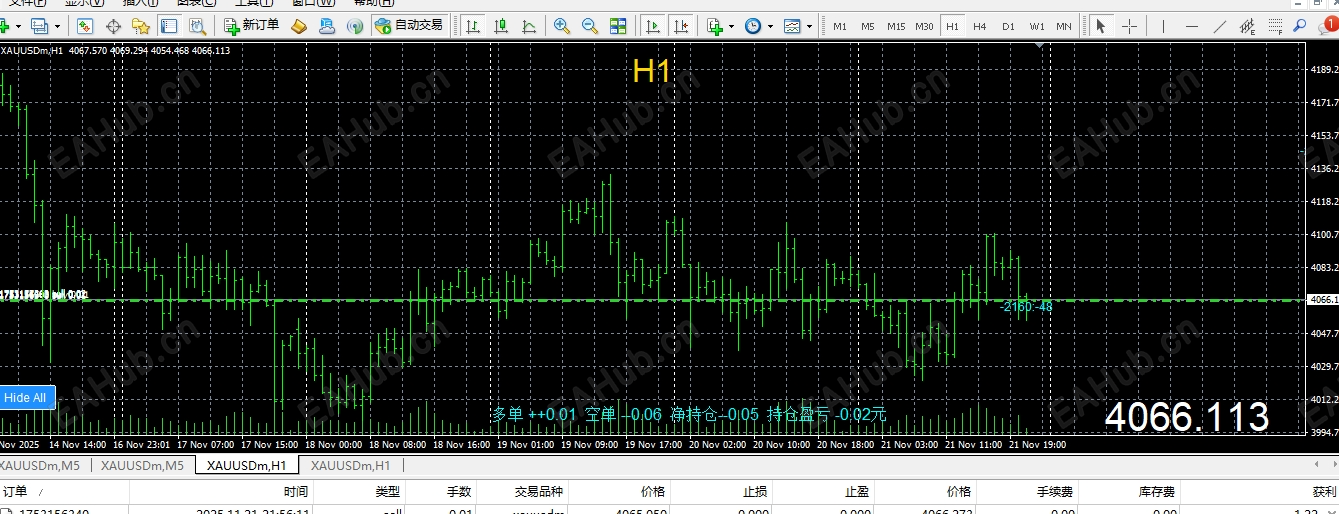This screenshot has height=514, width=1339.
Task: Select the equidistant channel tool
Action: [x=1247, y=25]
